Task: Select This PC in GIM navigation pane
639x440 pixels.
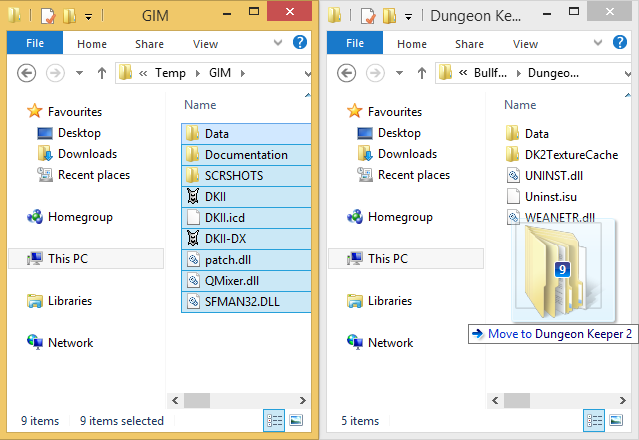Action: (x=67, y=259)
